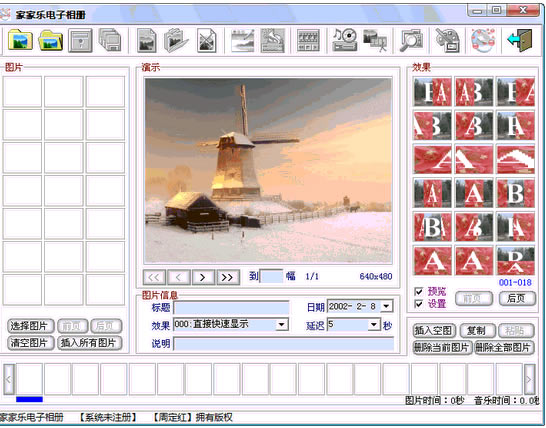The width and height of the screenshot is (546, 428).
Task: Click the 标题 title input field
Action: tap(231, 308)
